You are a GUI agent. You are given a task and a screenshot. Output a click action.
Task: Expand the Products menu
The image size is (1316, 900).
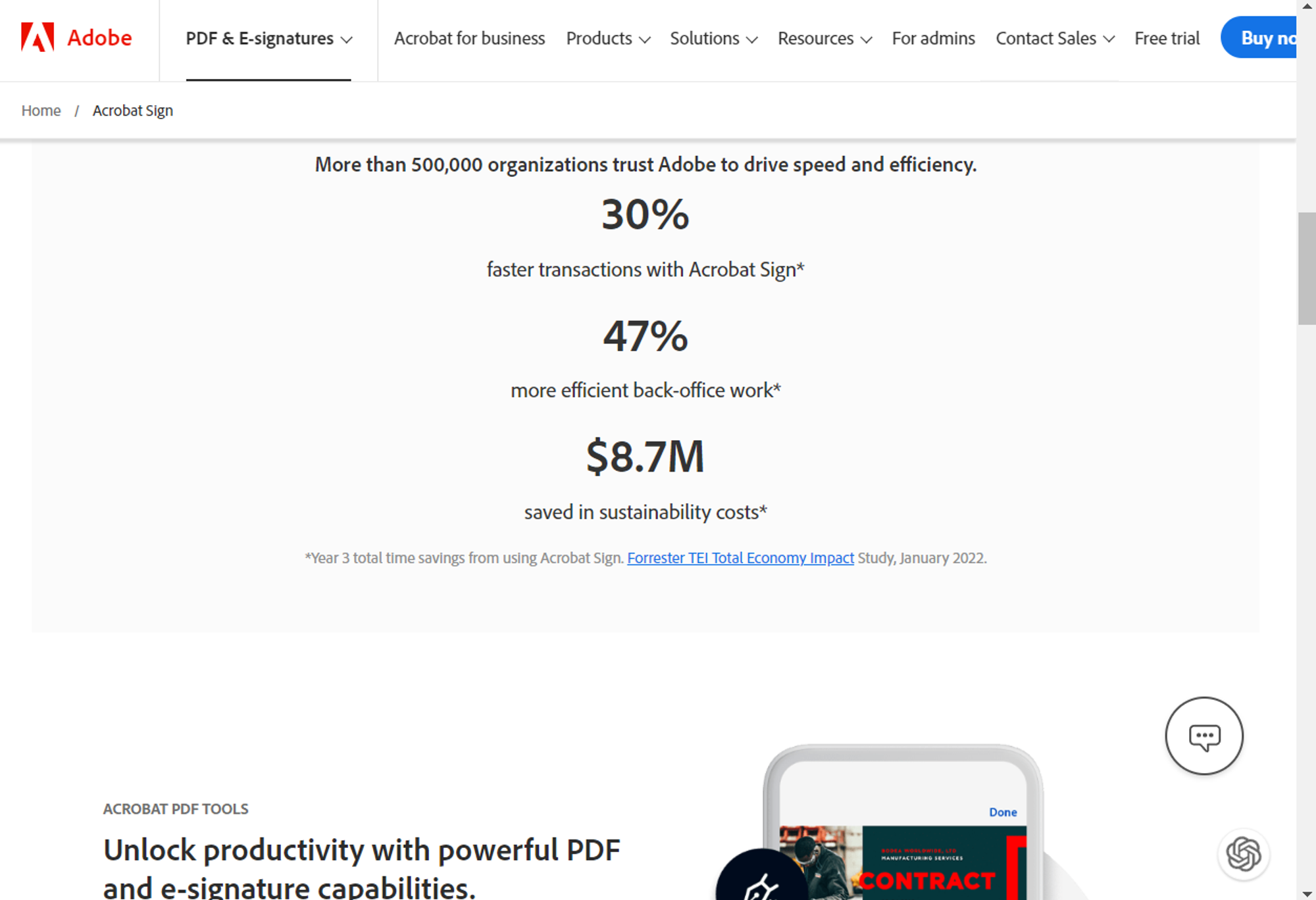pyautogui.click(x=607, y=38)
